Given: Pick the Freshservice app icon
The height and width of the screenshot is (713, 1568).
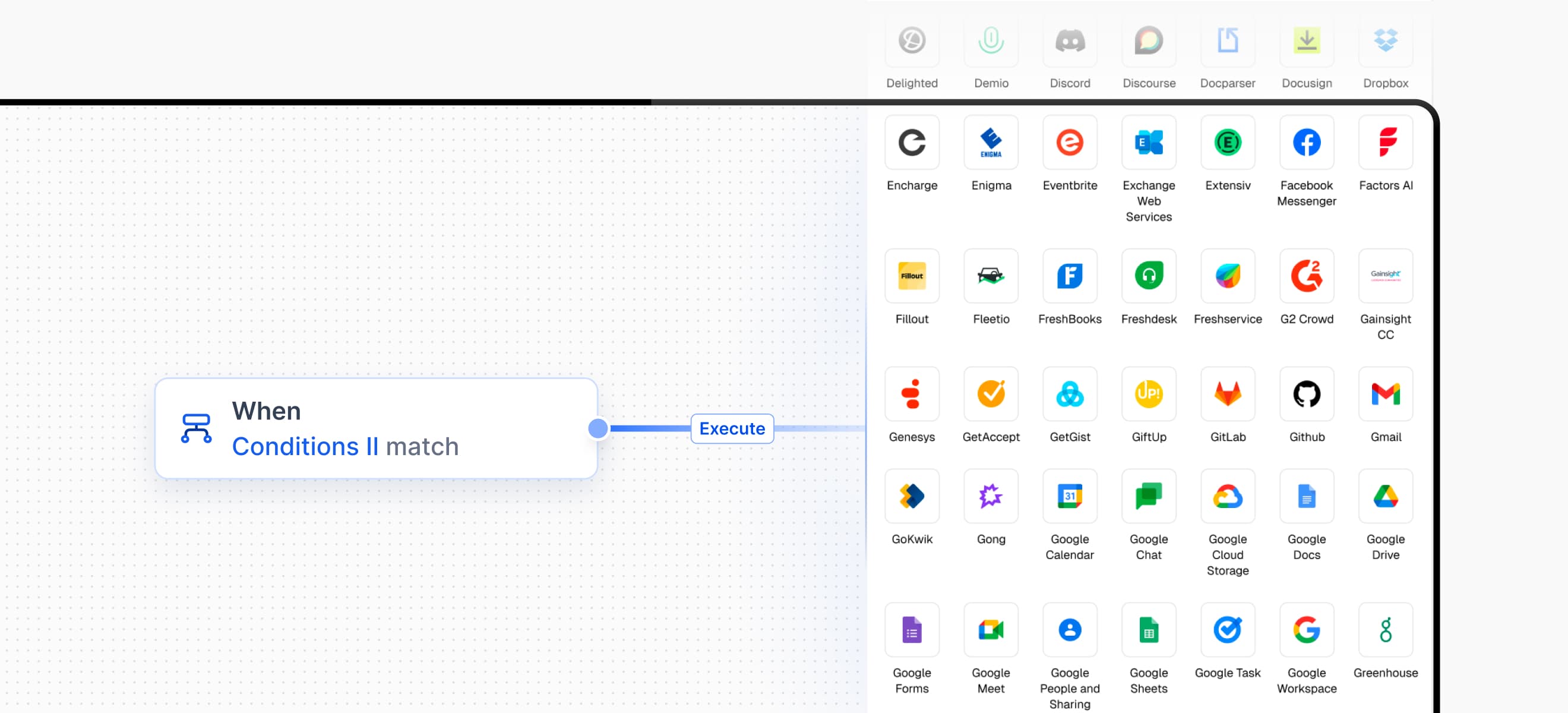Looking at the screenshot, I should coord(1227,276).
